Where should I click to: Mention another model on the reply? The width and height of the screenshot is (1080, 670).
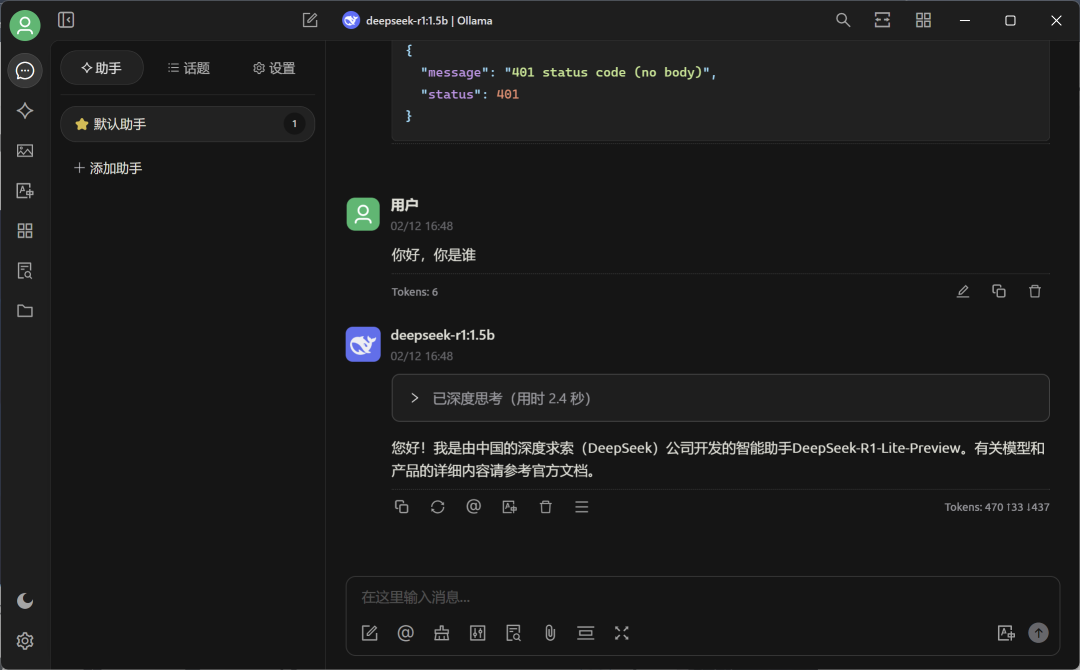473,507
